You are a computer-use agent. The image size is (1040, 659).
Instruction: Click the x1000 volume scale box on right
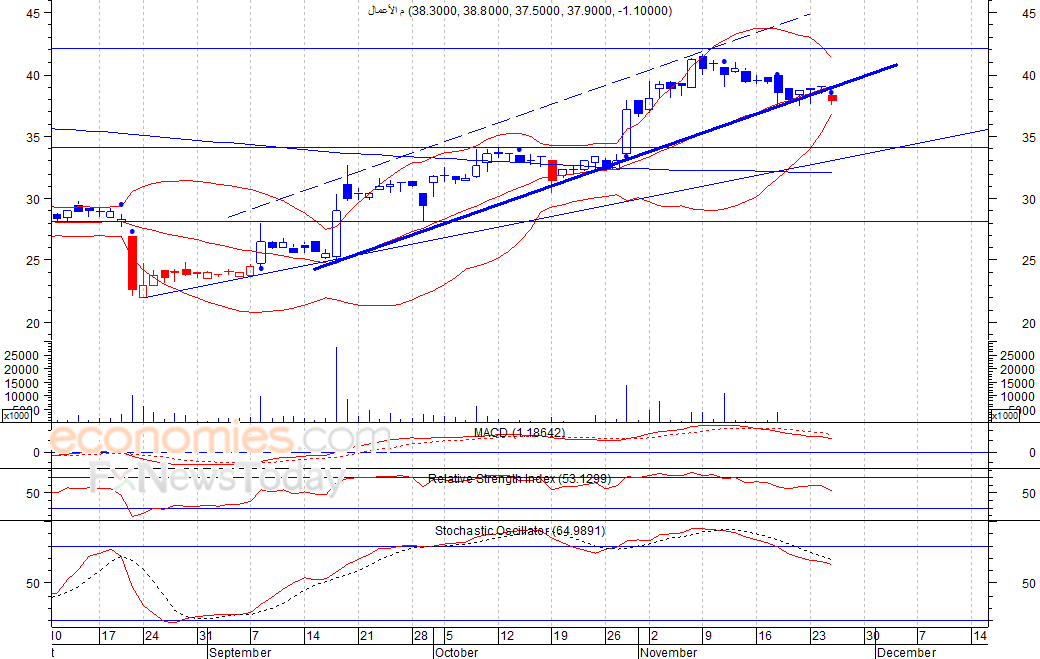1005,416
